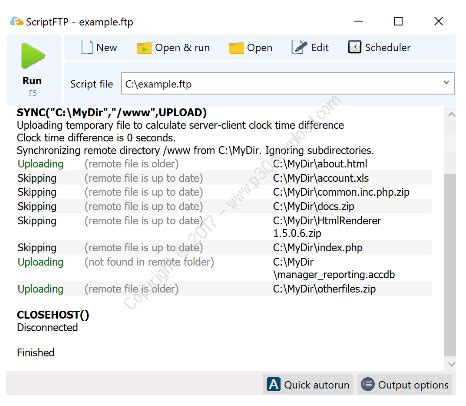Select the Finished output line
This screenshot has height=406, width=466.
pos(36,352)
